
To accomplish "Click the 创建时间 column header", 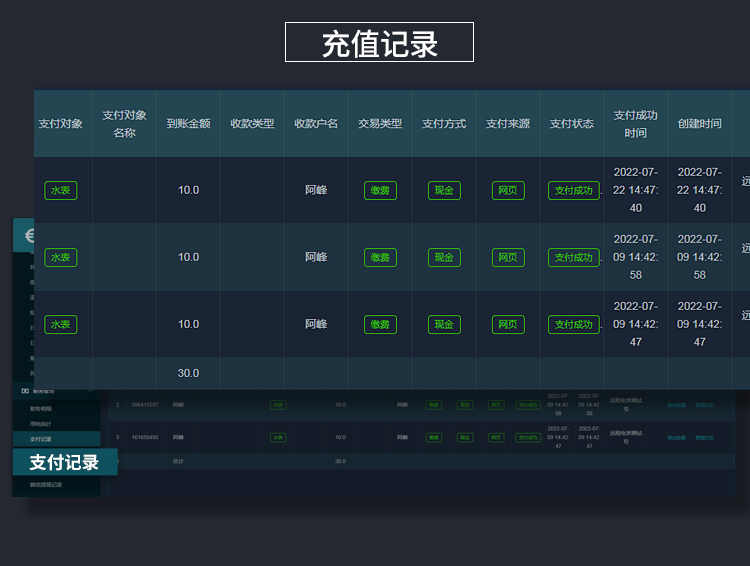I will click(x=700, y=124).
